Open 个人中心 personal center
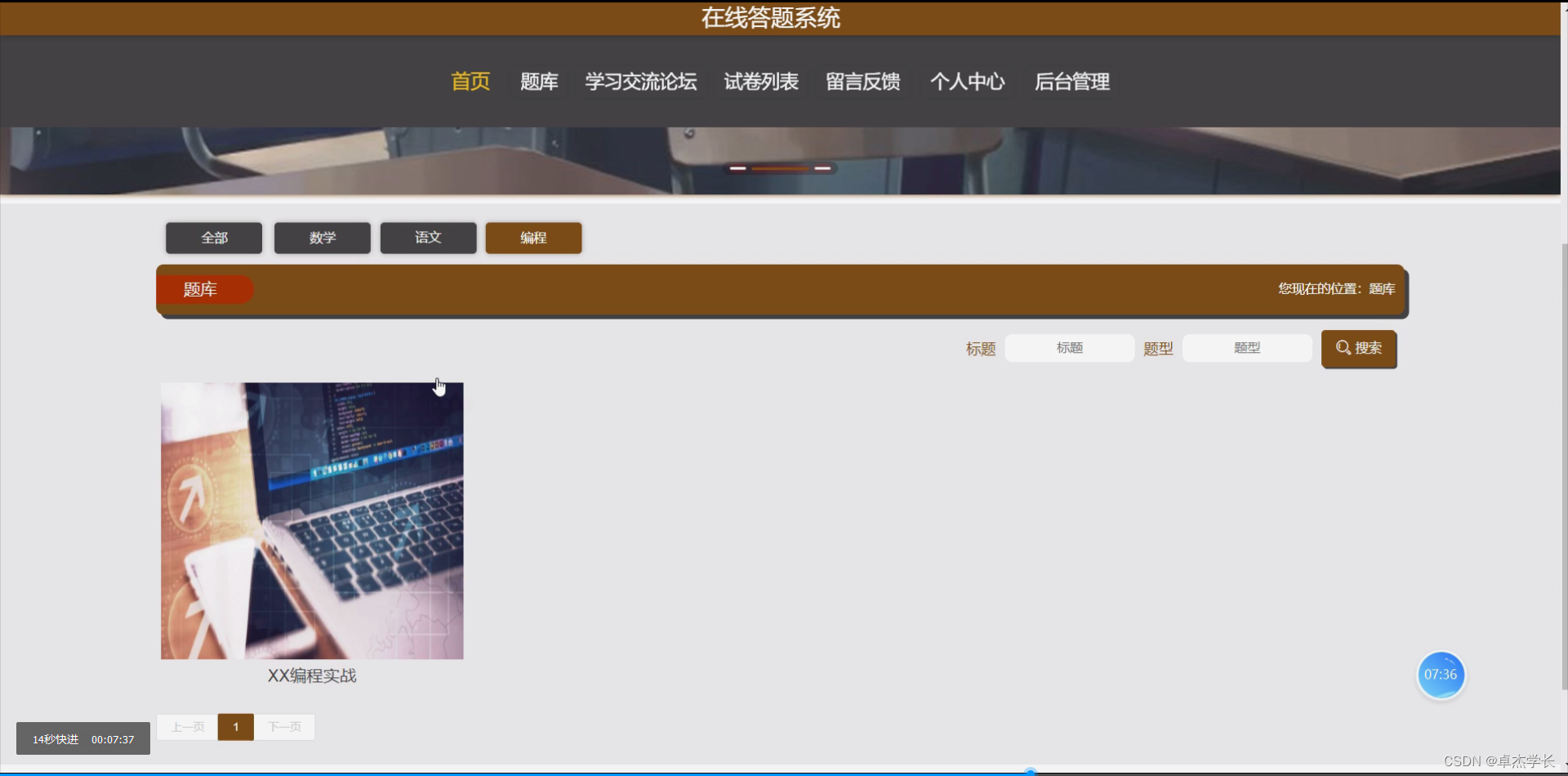1568x776 pixels. [967, 82]
